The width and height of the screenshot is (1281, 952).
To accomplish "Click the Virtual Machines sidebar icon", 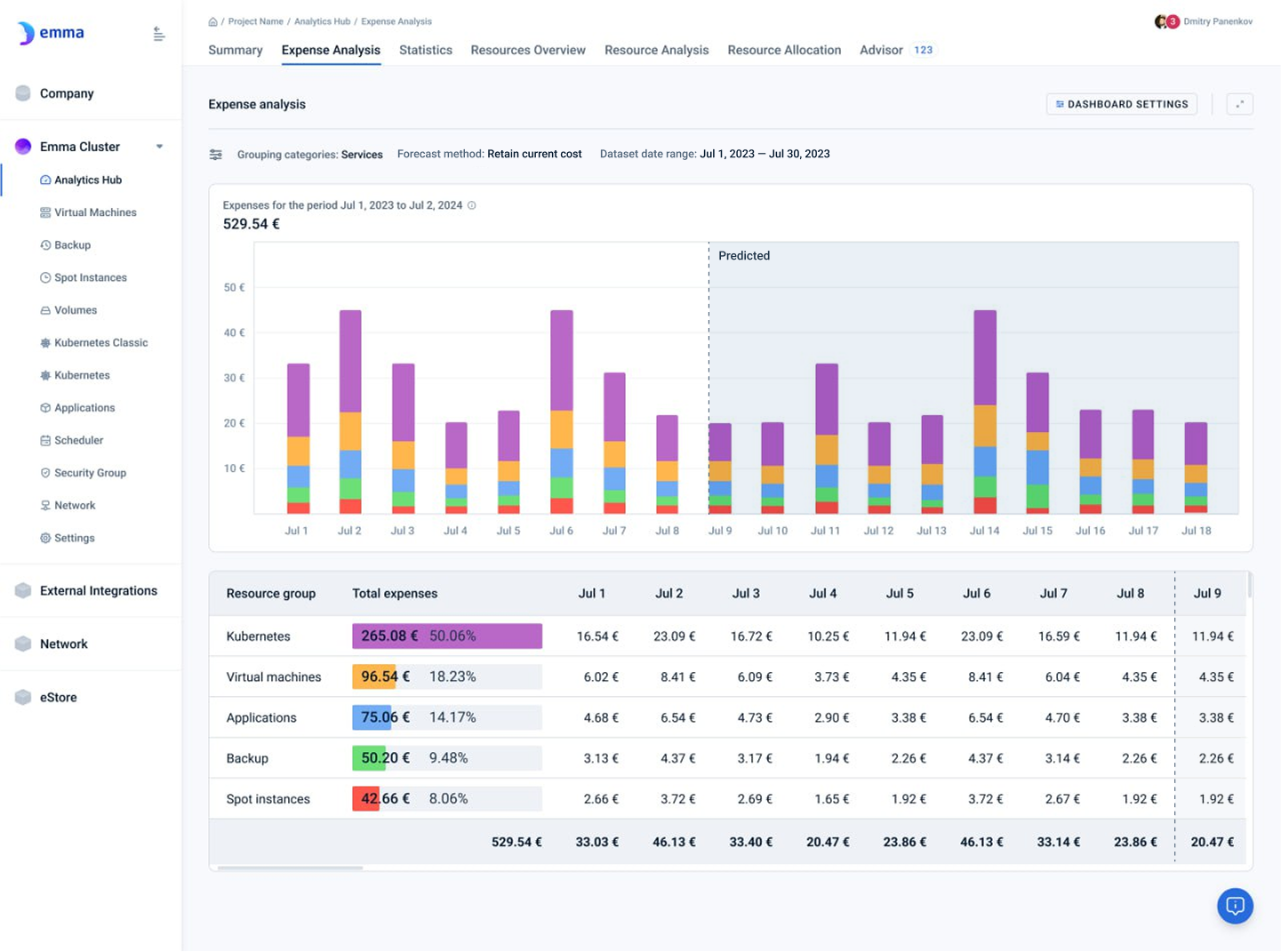I will (x=45, y=212).
